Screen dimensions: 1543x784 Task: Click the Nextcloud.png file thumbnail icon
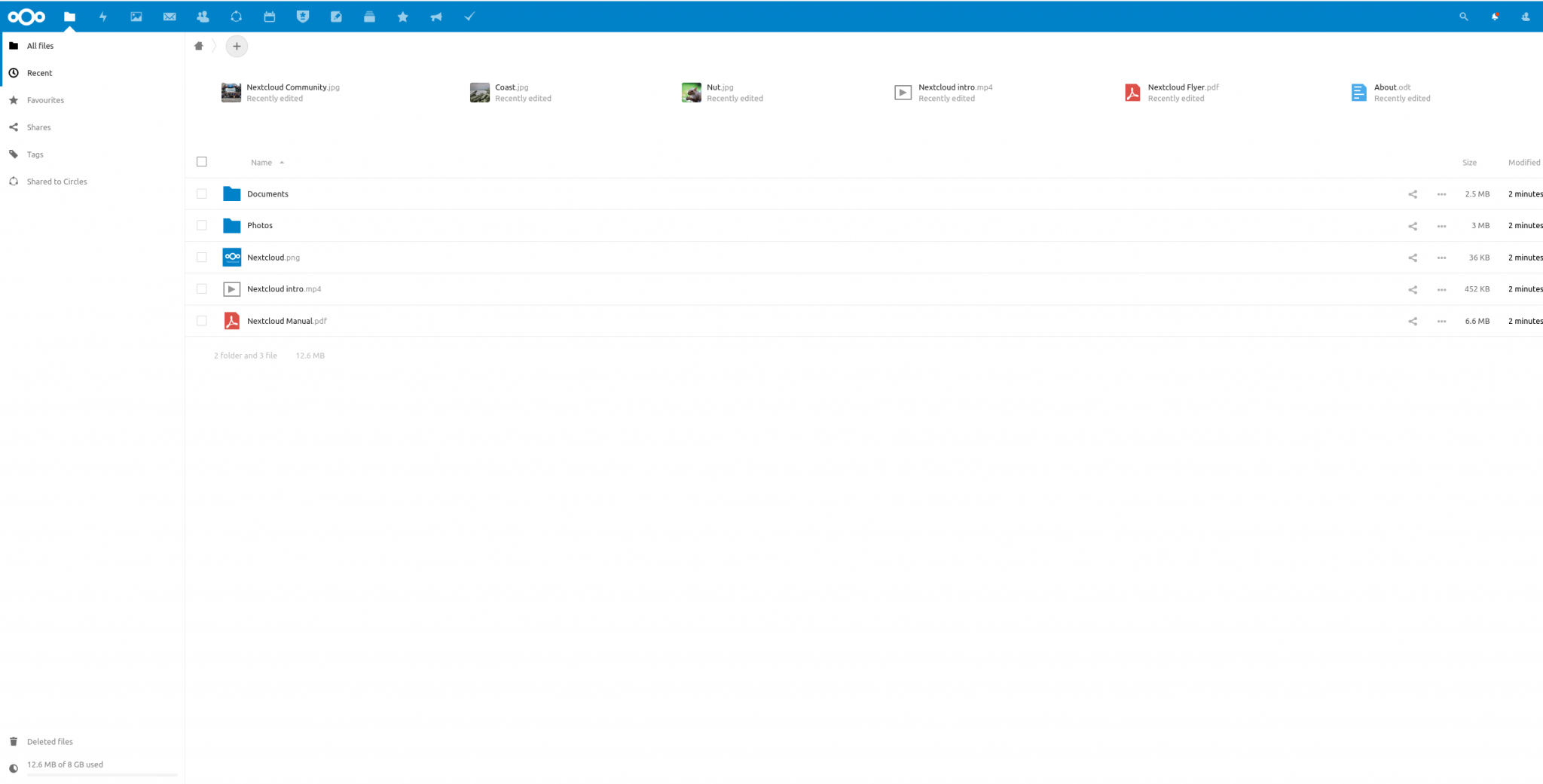tap(232, 258)
